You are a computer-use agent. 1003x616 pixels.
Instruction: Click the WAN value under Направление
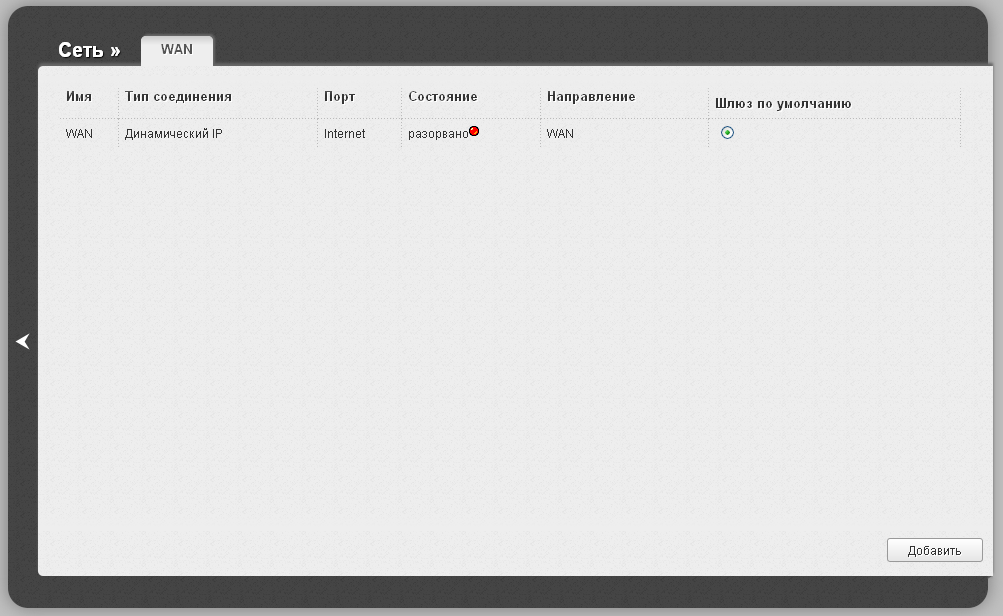point(560,133)
